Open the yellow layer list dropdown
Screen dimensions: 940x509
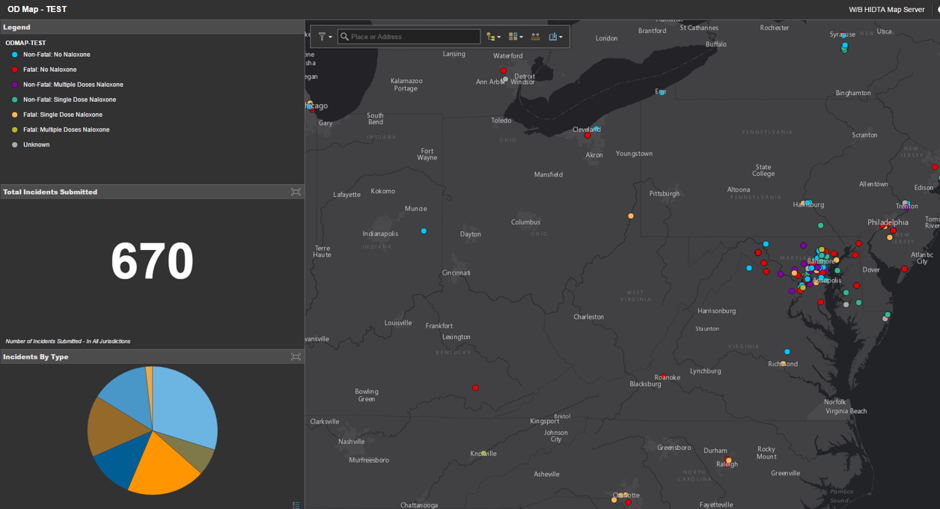click(493, 37)
